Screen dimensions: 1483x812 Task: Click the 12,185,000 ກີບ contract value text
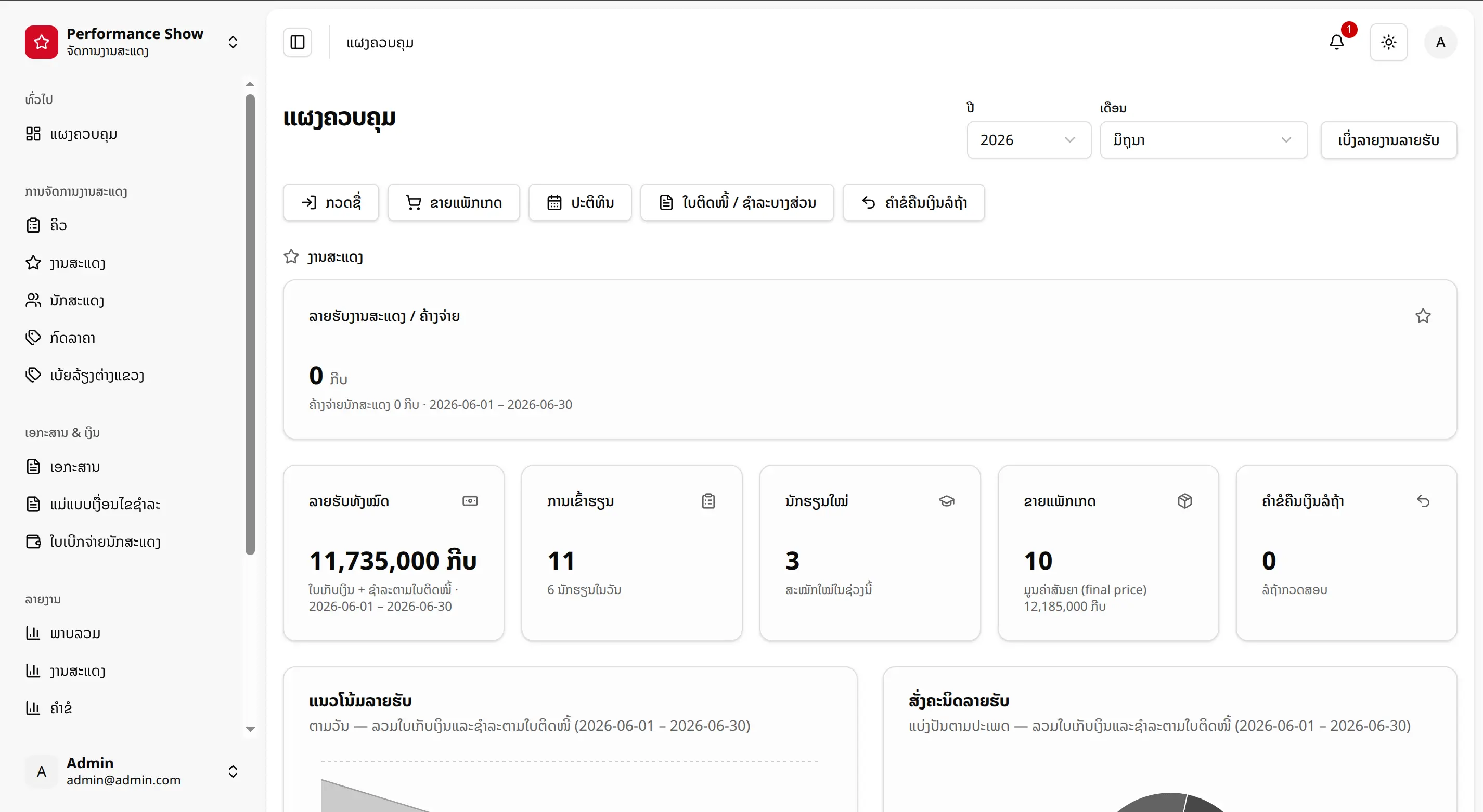point(1064,607)
